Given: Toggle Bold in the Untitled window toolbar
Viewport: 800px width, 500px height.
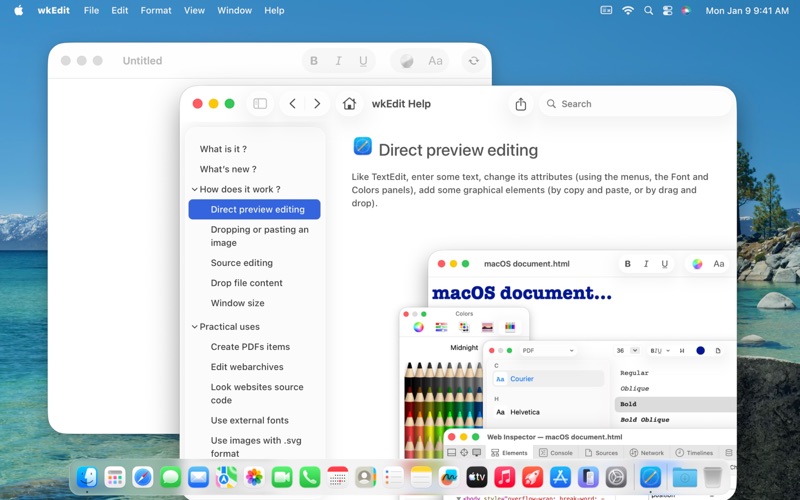Looking at the screenshot, I should pos(314,61).
